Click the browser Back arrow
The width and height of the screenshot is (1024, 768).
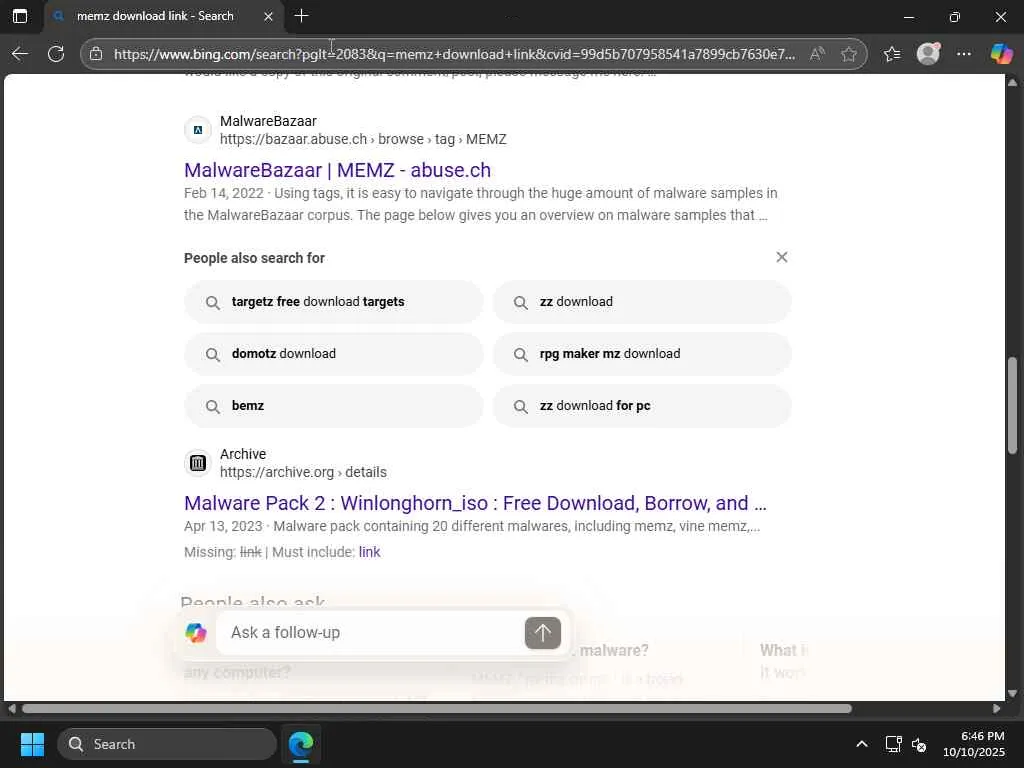coord(20,54)
